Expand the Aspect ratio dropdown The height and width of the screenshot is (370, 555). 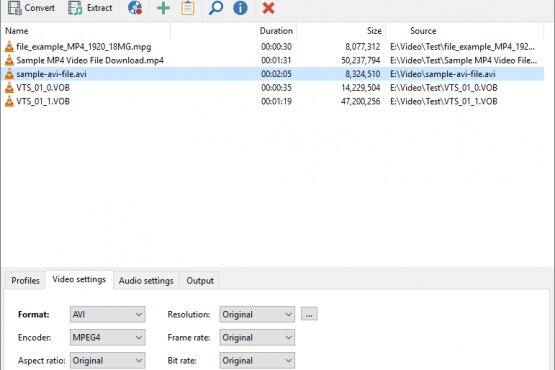[x=108, y=360]
